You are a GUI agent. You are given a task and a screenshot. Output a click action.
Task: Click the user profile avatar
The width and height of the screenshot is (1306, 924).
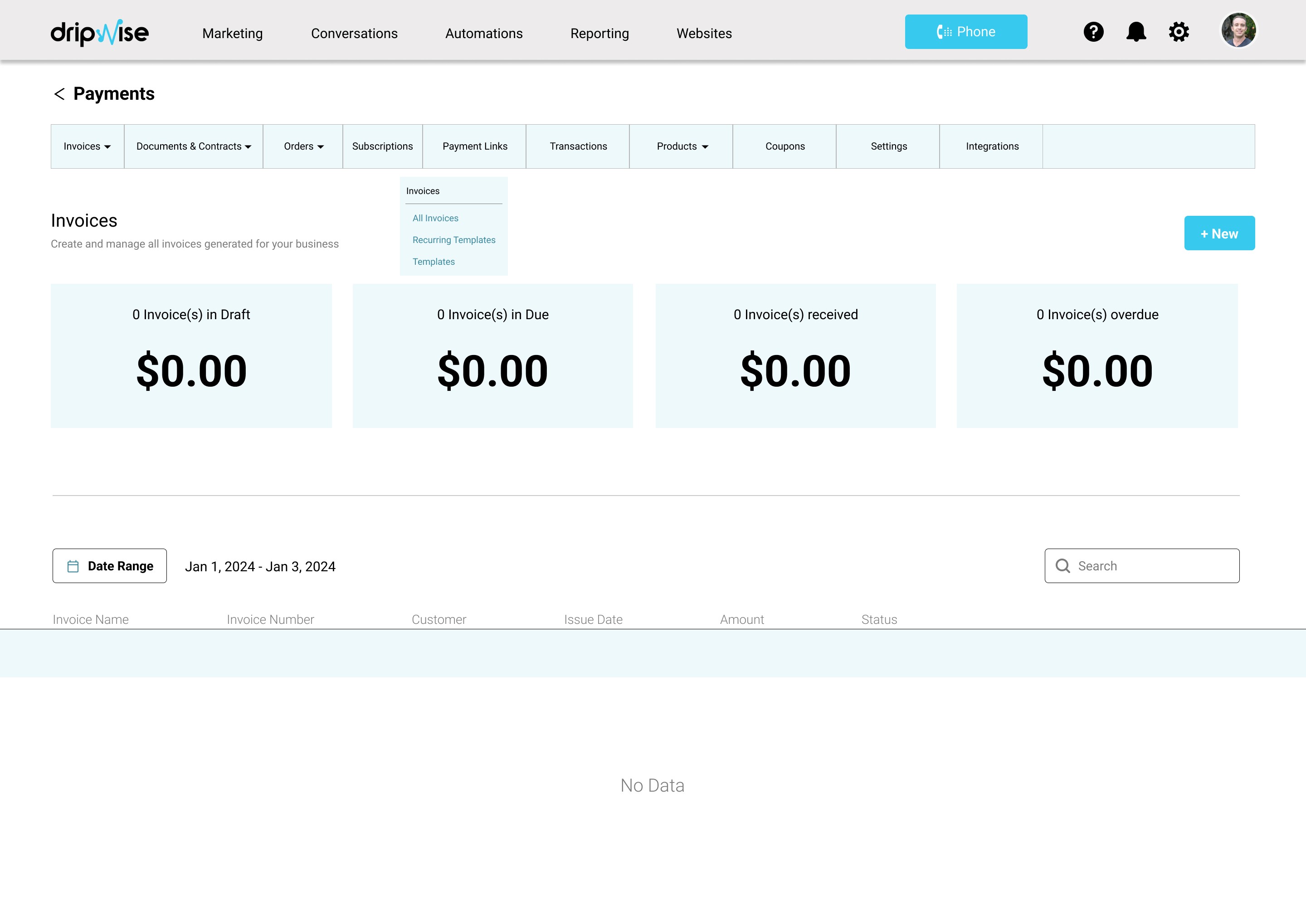coord(1238,30)
